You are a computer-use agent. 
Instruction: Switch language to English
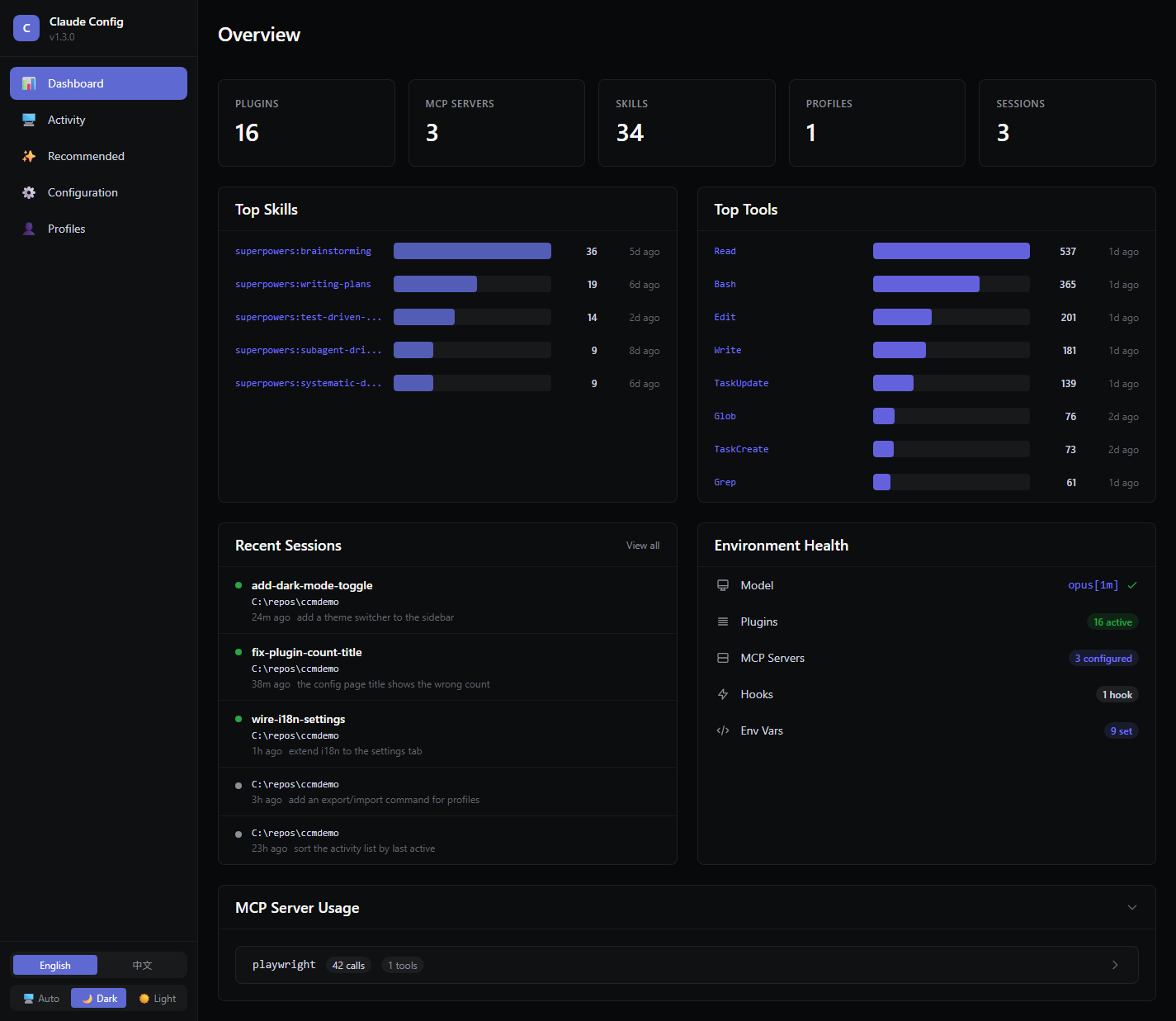click(55, 965)
